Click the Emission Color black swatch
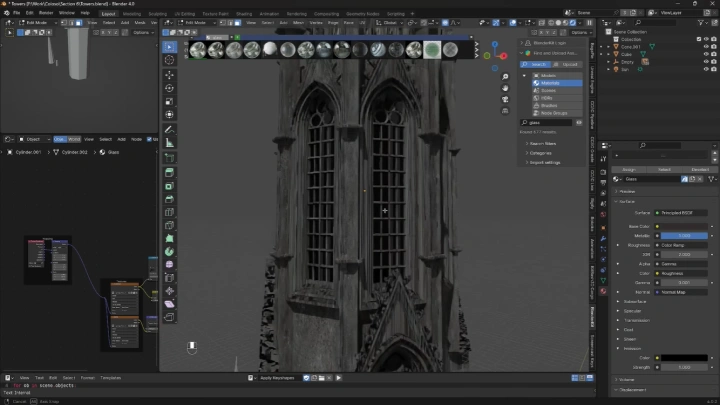This screenshot has height=405, width=720. point(684,358)
